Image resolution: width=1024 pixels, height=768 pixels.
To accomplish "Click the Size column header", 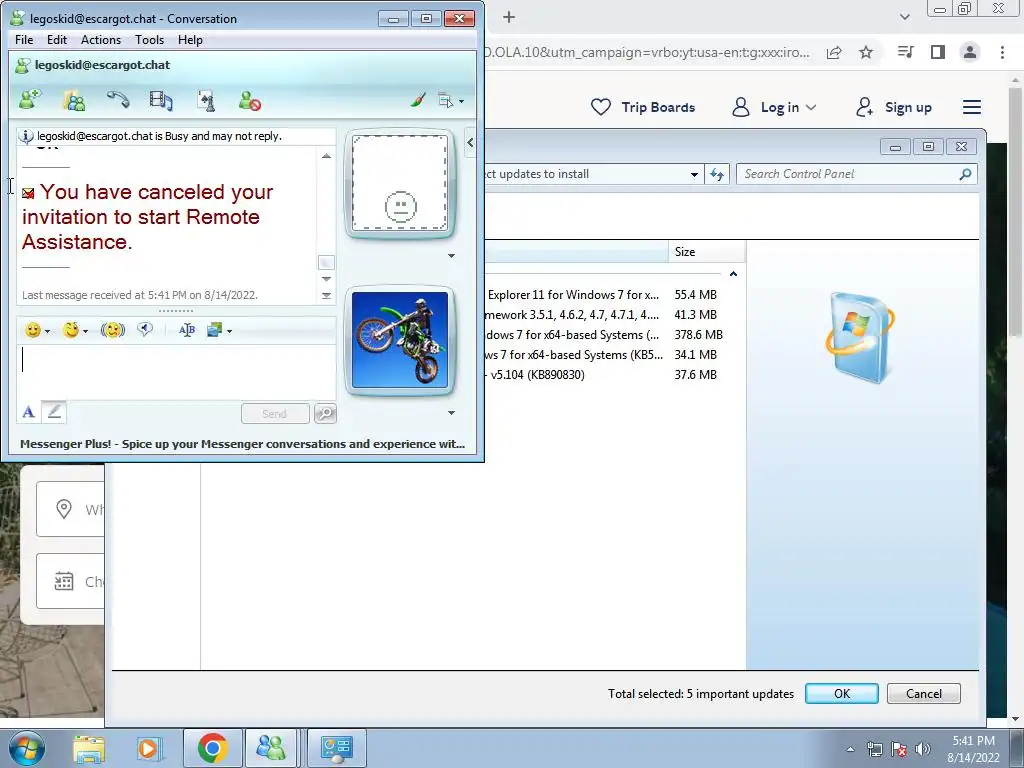I will click(707, 252).
